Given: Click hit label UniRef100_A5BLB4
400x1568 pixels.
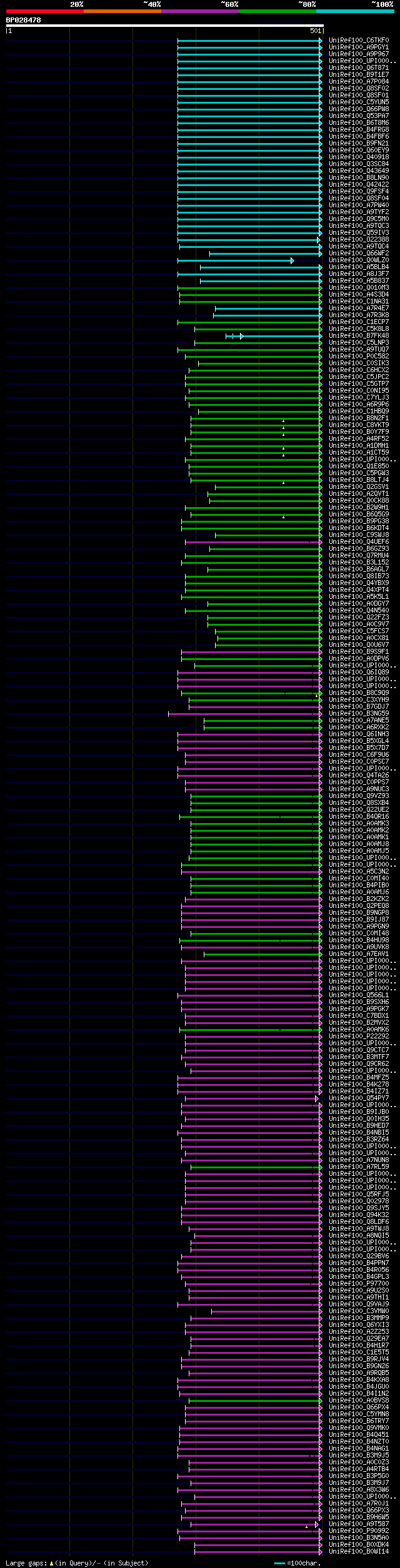Looking at the screenshot, I should 359,267.
